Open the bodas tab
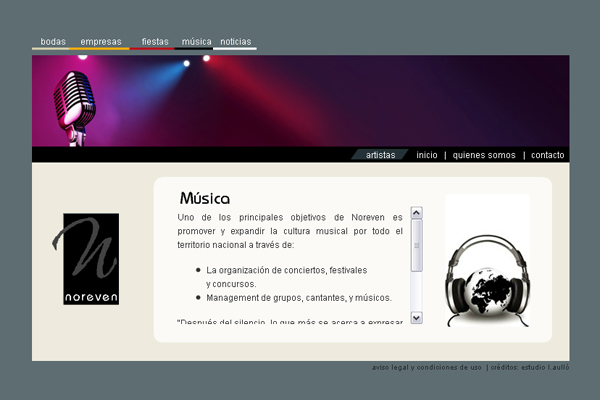Image resolution: width=600 pixels, height=400 pixels. (53, 42)
